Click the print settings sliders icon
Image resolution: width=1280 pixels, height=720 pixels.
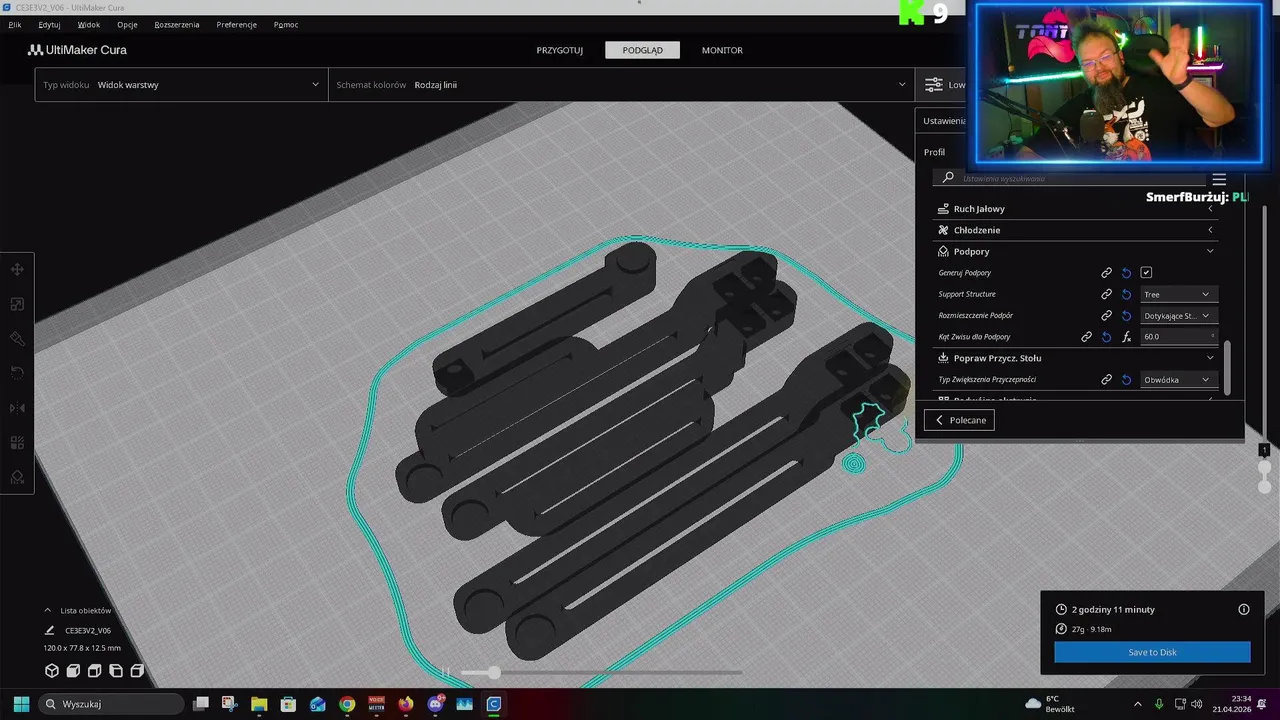933,85
